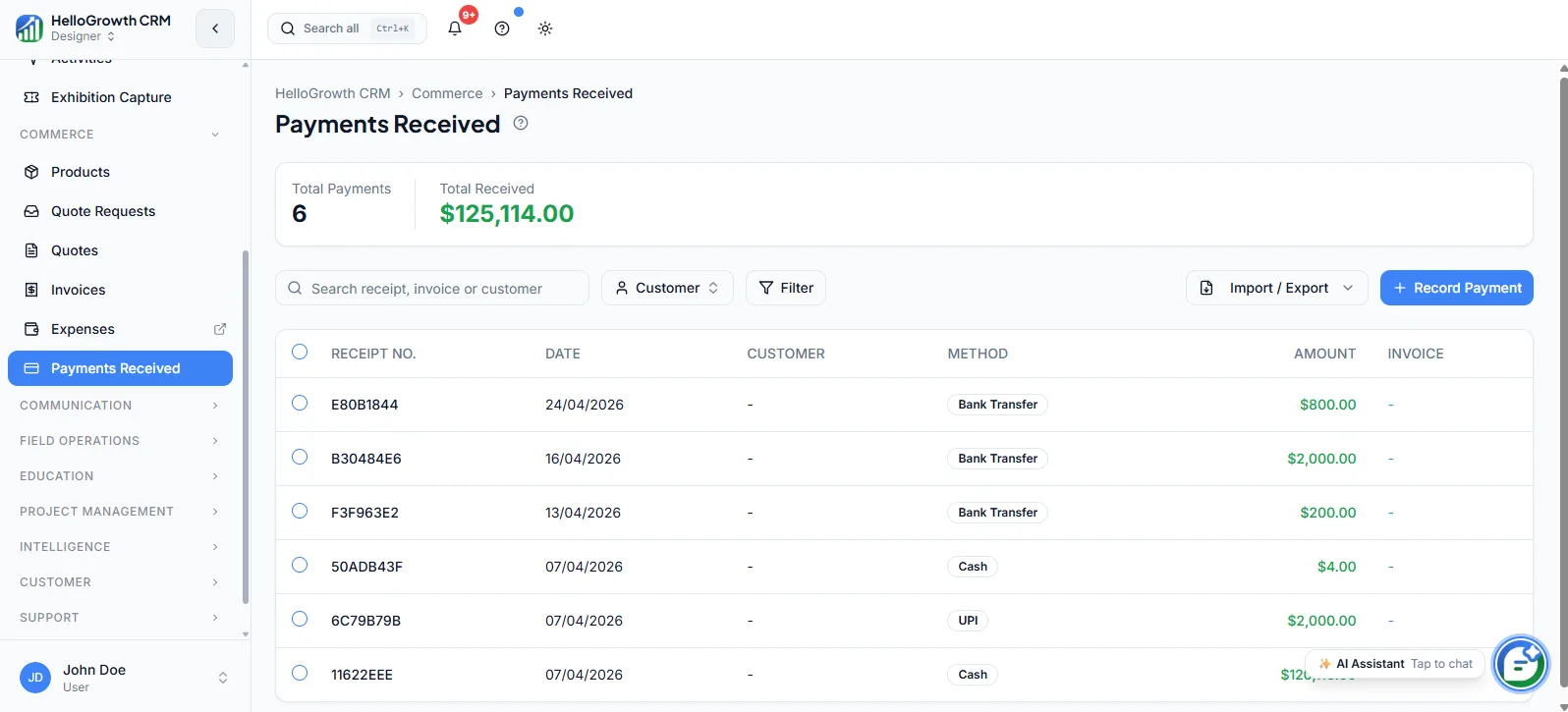This screenshot has height=712, width=1568.
Task: Click the John Doe JD avatar
Action: pos(35,678)
